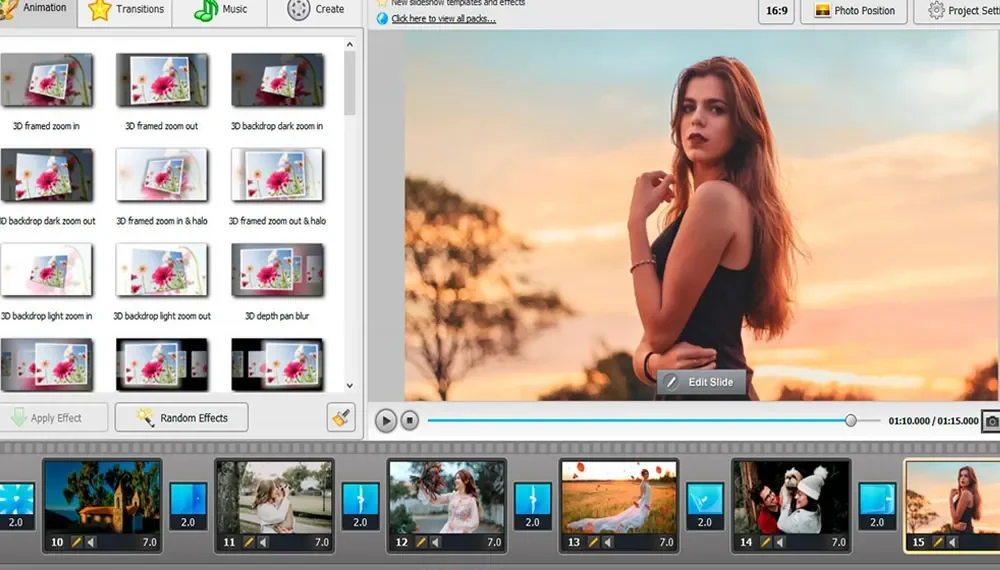This screenshot has width=1000, height=570.
Task: Click the clear effects brush icon
Action: [341, 418]
